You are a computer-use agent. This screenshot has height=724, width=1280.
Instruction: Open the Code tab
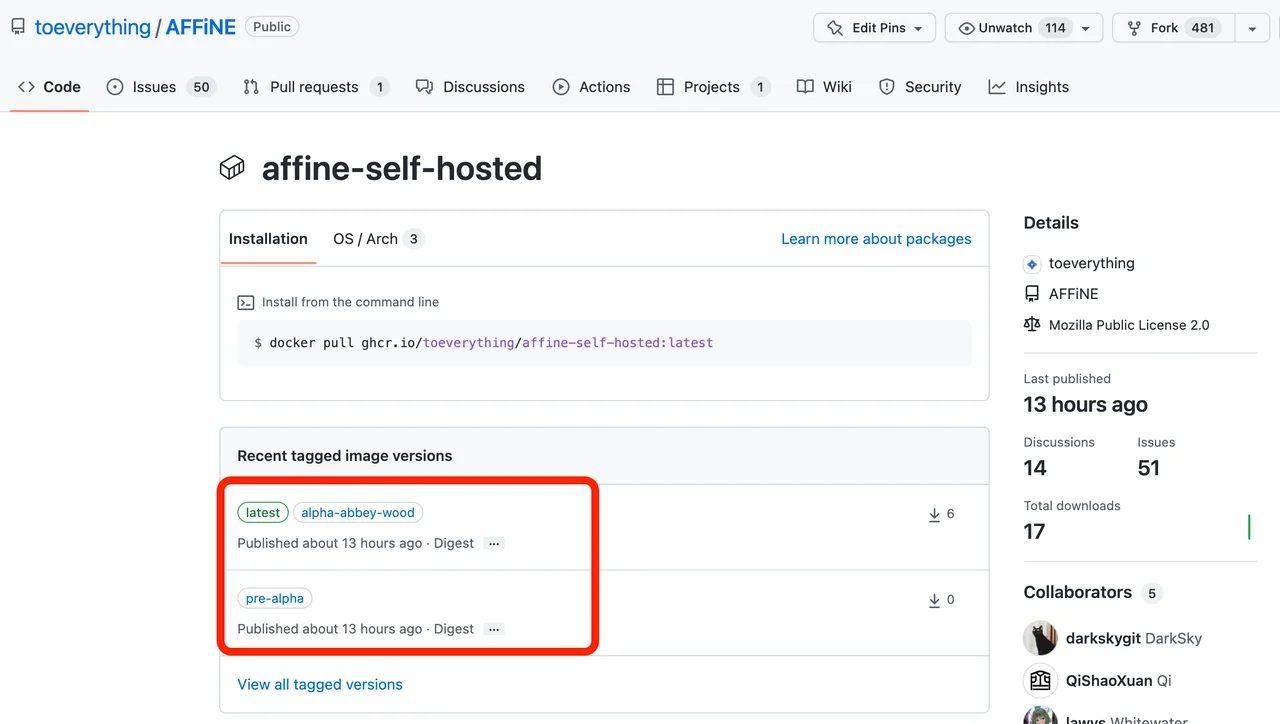coord(49,87)
